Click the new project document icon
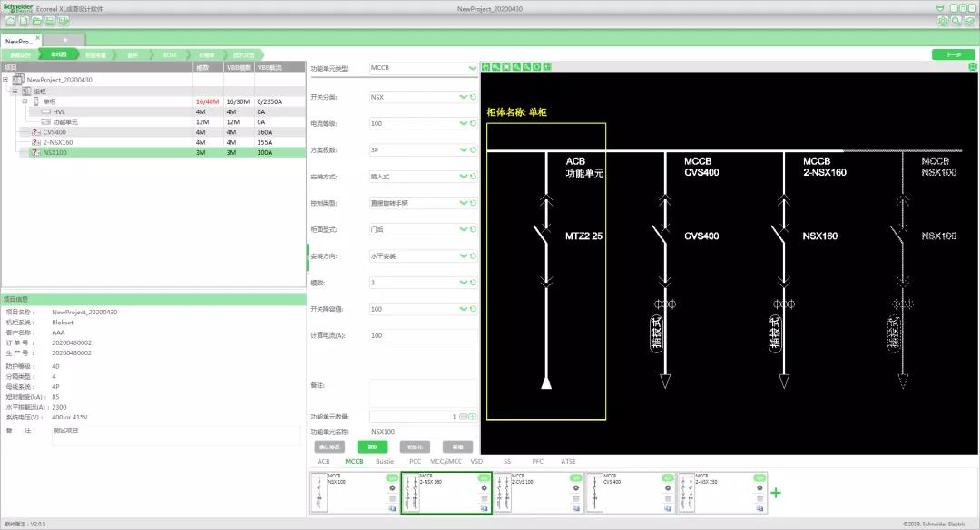The height and width of the screenshot is (530, 980). pyautogui.click(x=24, y=21)
